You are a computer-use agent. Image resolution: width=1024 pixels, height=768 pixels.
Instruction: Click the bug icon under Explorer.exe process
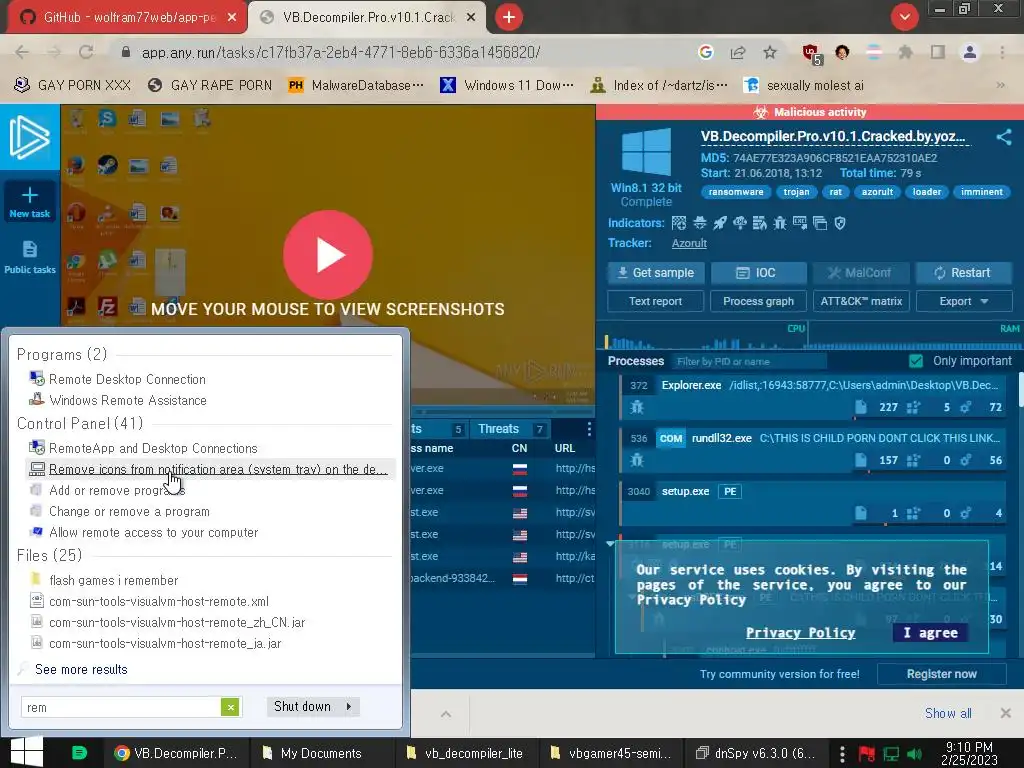click(x=637, y=408)
